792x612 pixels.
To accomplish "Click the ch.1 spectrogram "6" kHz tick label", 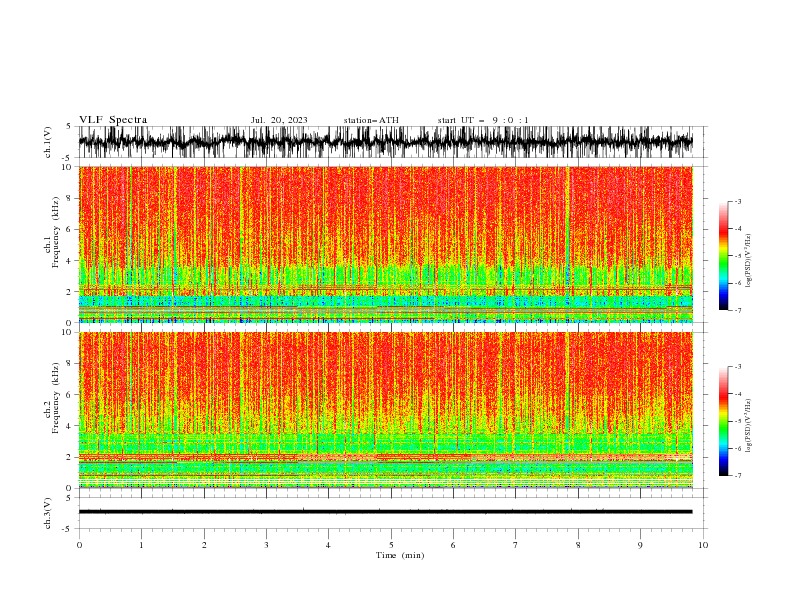I will pos(70,229).
